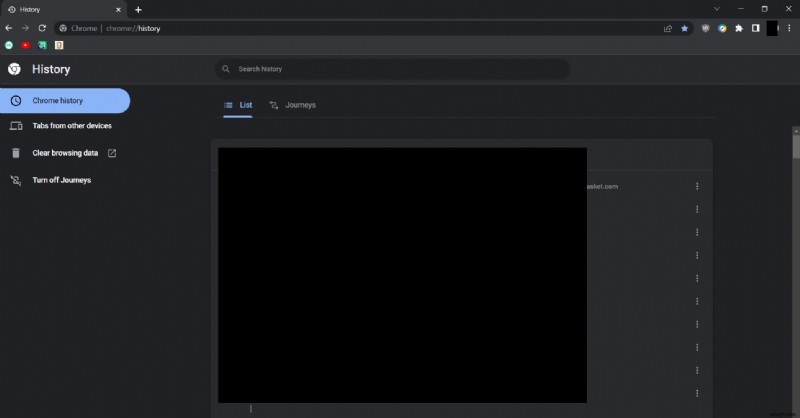The image size is (800, 418).
Task: Close the History tab
Action: point(118,9)
